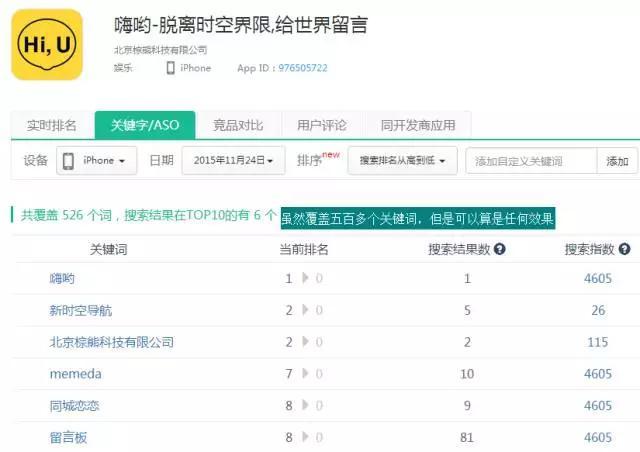
Task: Open the 新时空导航 keyword link
Action: point(81,310)
